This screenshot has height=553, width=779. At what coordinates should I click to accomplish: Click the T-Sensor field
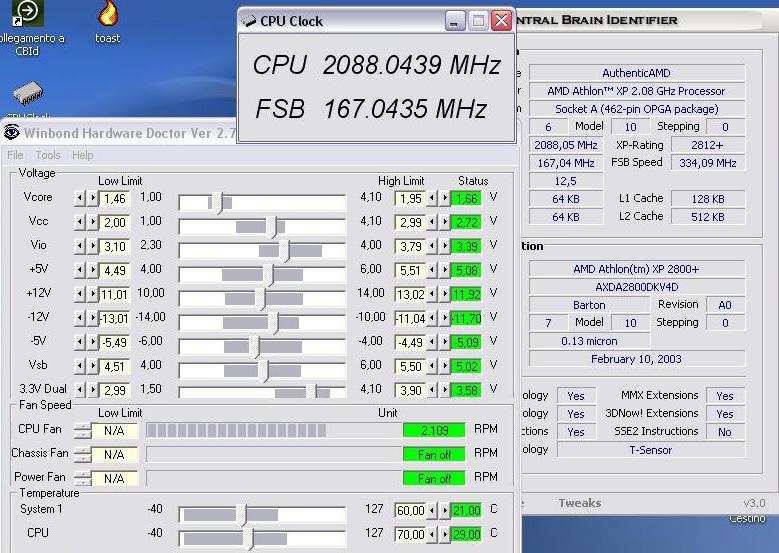[651, 450]
